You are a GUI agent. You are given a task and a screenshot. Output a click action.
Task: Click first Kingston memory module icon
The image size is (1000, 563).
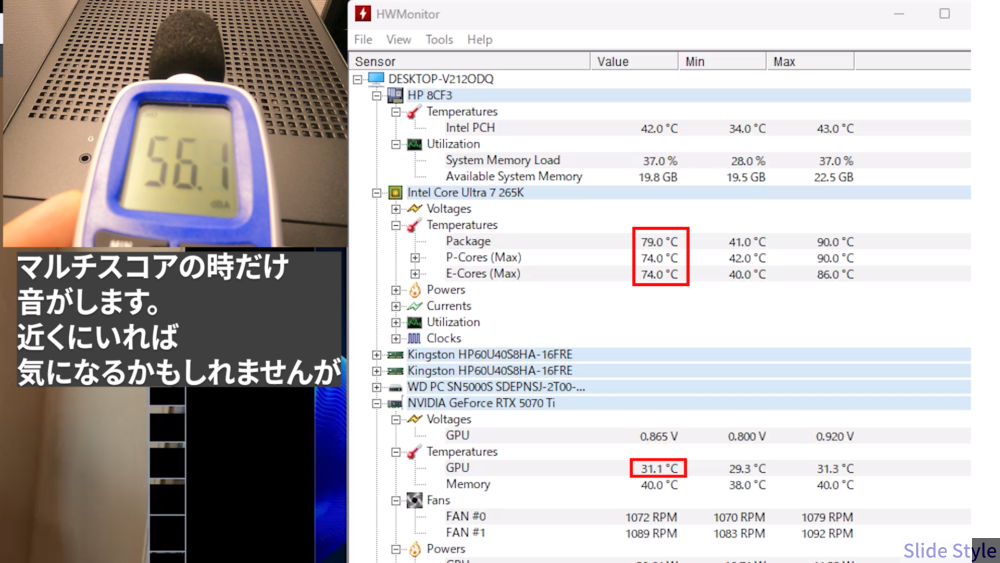395,355
